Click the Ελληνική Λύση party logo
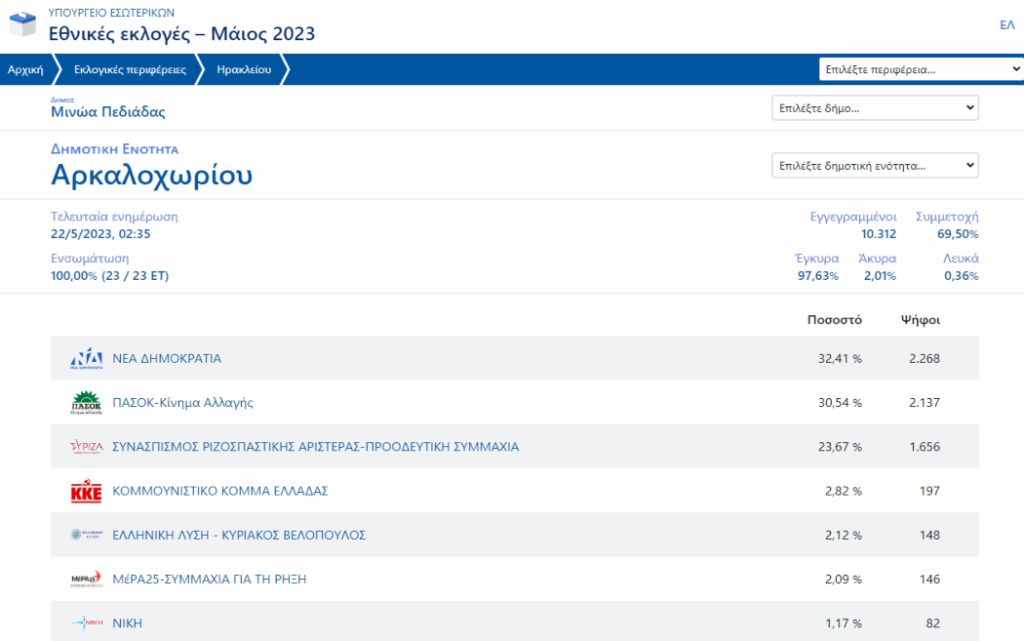 tap(86, 535)
